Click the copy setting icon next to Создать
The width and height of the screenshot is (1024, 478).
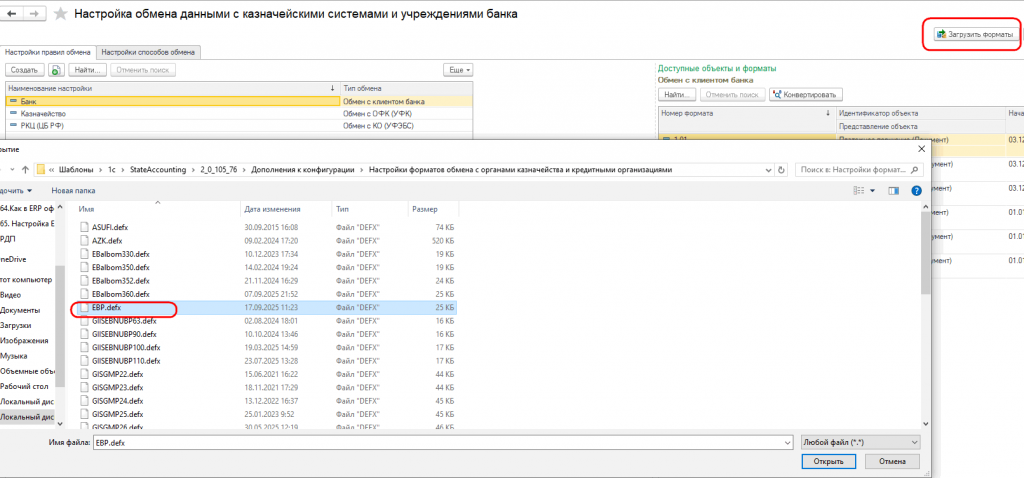56,70
